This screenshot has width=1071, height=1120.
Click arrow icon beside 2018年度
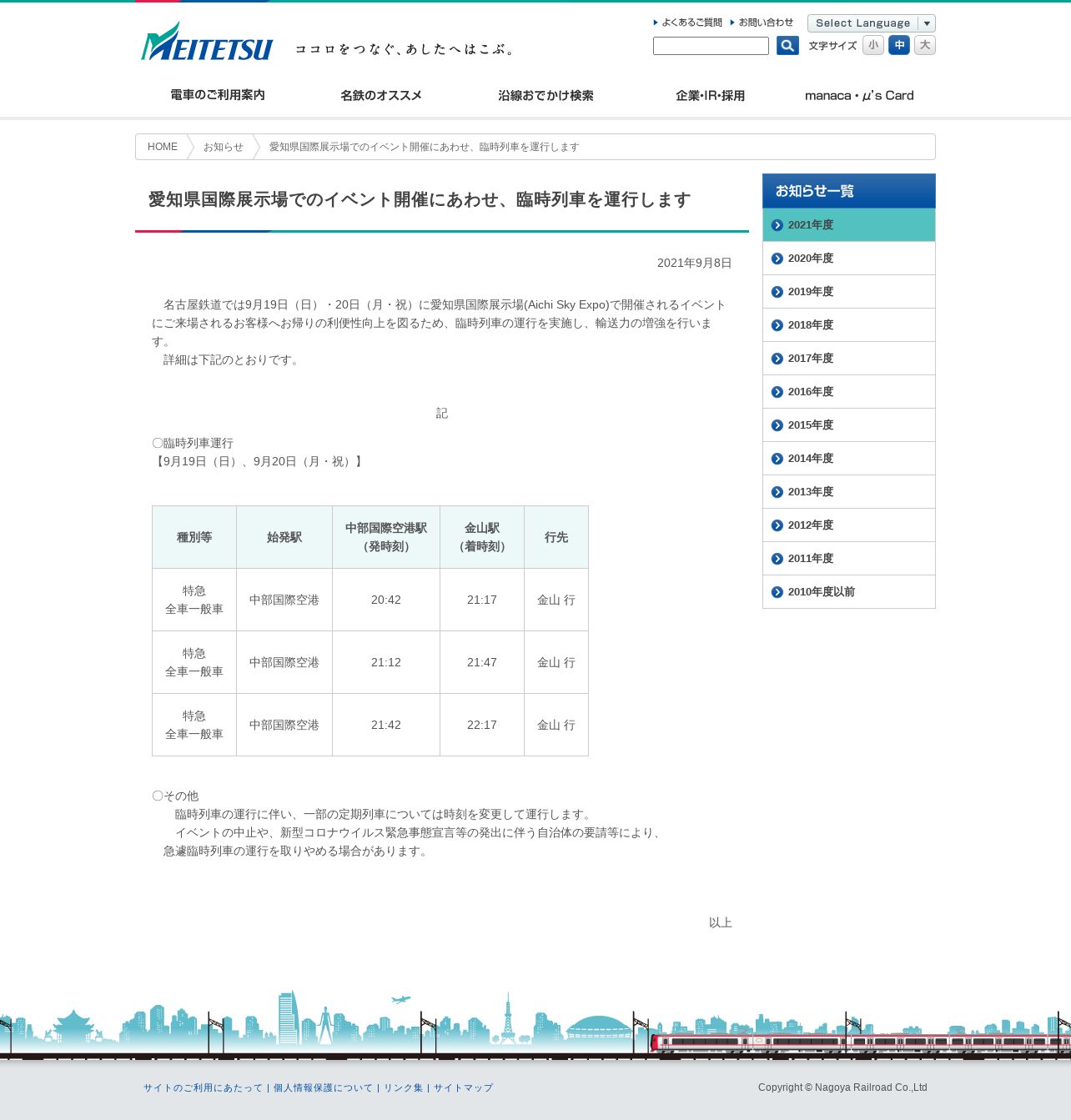[777, 325]
